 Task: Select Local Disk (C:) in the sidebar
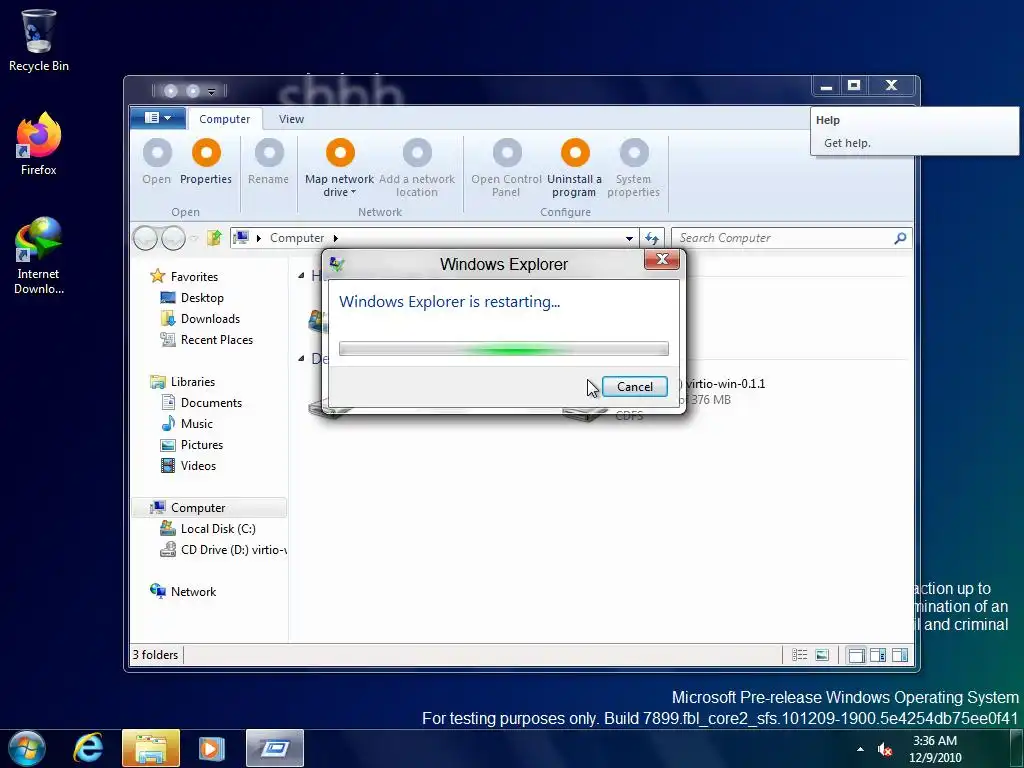pyautogui.click(x=217, y=528)
